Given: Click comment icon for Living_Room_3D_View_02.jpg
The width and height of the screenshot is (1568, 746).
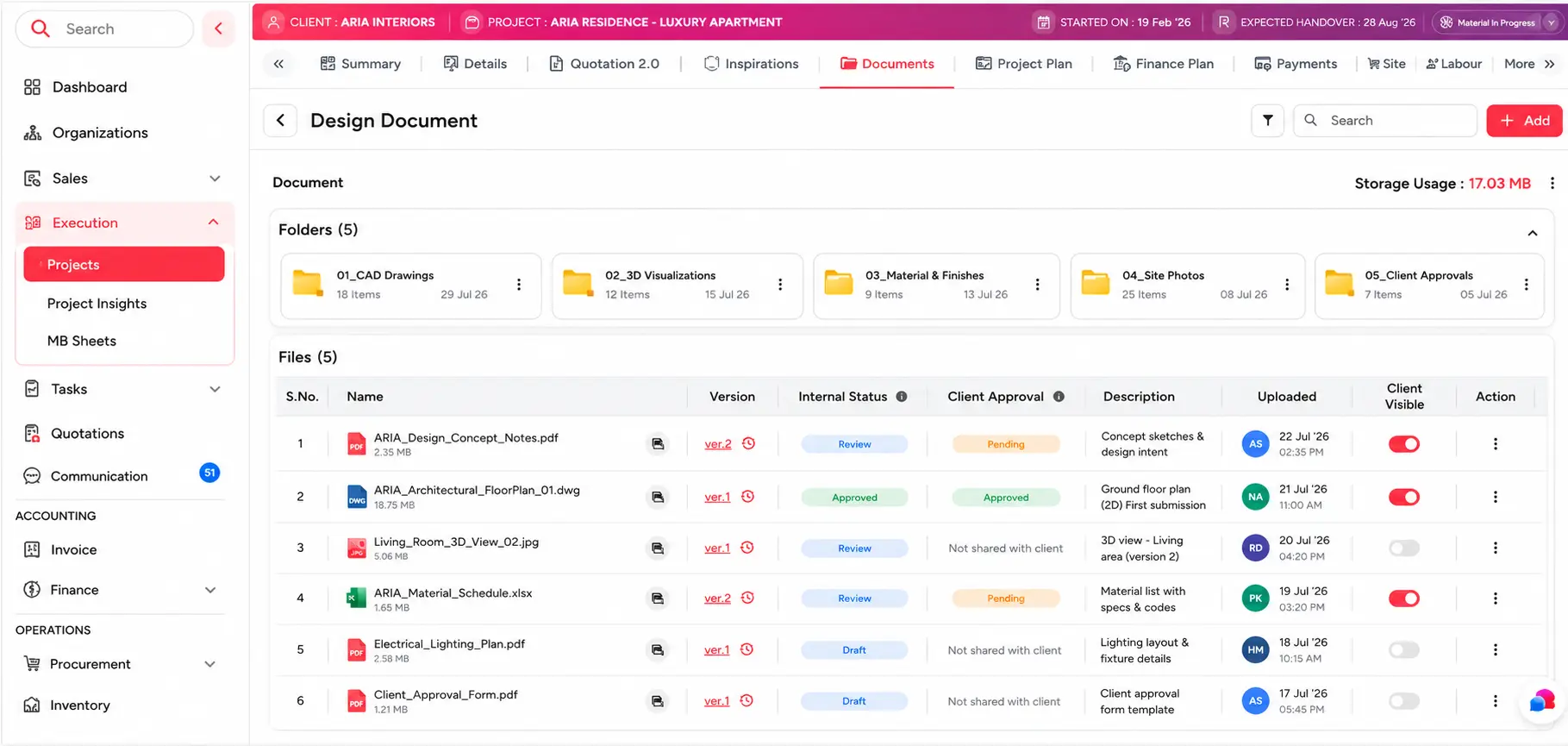Looking at the screenshot, I should (658, 549).
